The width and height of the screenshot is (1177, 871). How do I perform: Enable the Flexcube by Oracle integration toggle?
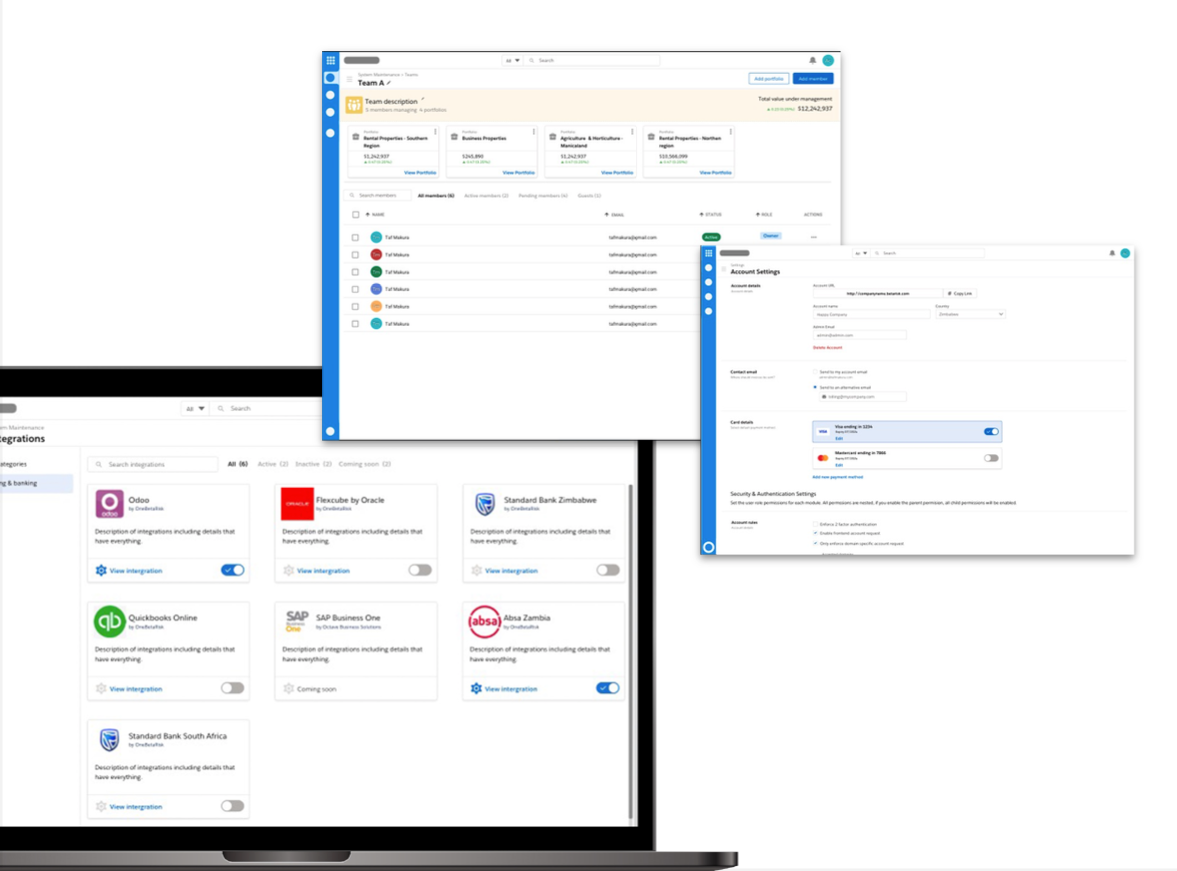pos(420,570)
